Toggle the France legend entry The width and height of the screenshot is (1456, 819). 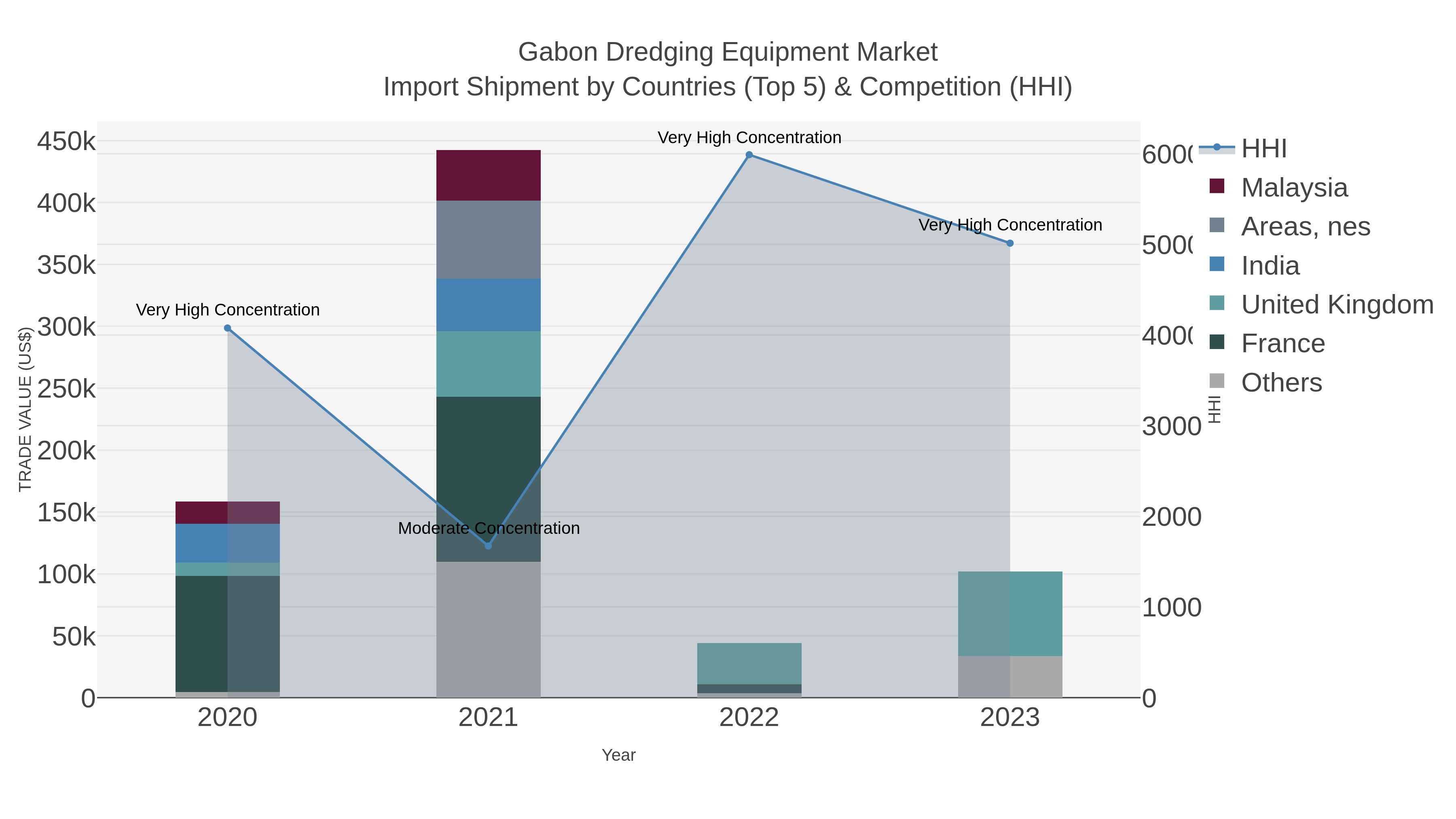tap(1267, 343)
